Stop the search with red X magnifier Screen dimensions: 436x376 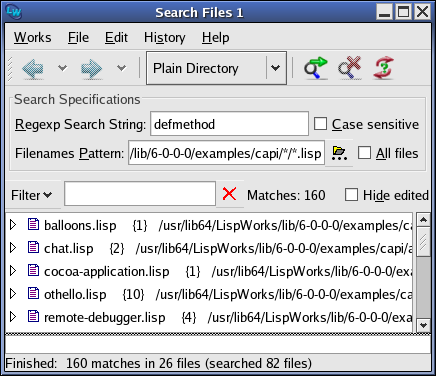coord(349,68)
